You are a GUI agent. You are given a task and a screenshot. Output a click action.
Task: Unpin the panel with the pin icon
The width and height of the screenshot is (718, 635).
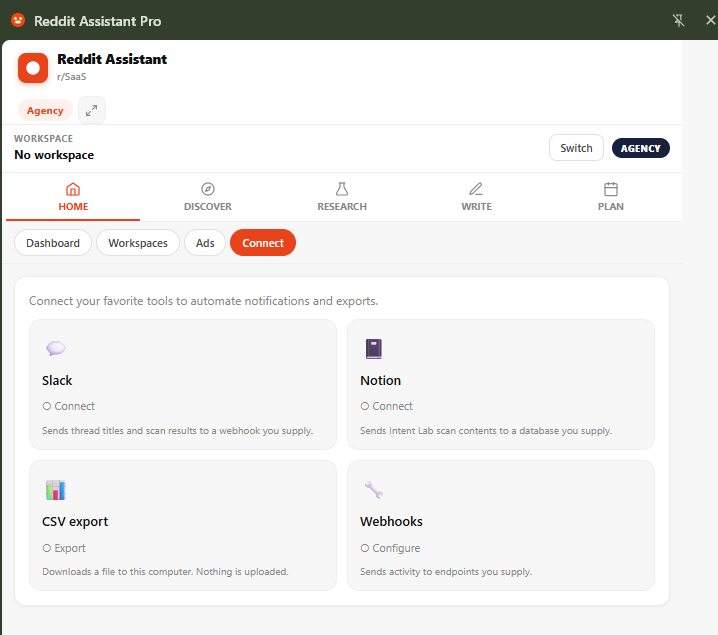click(x=678, y=20)
